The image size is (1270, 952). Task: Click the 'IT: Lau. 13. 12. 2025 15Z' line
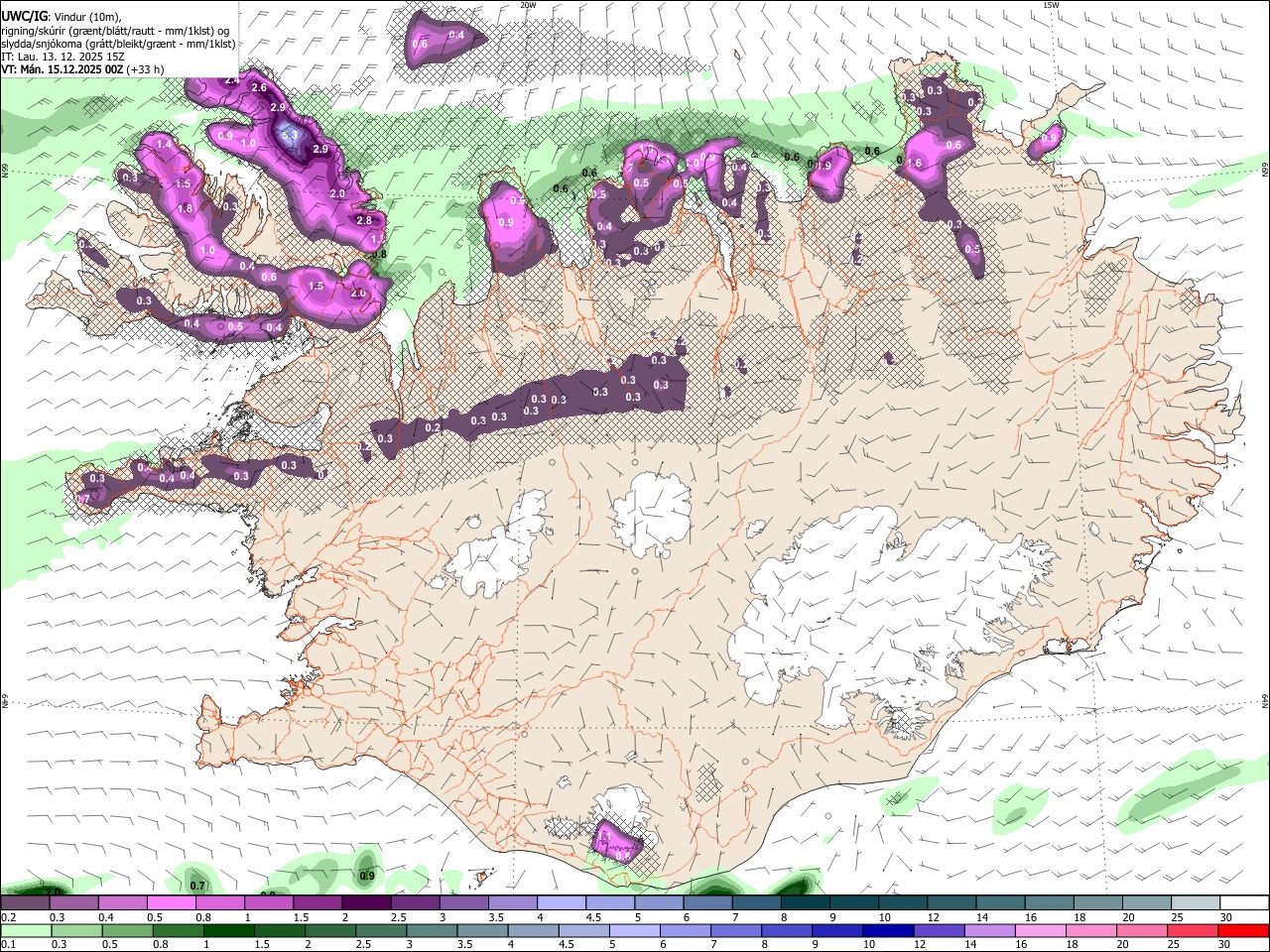tap(63, 57)
